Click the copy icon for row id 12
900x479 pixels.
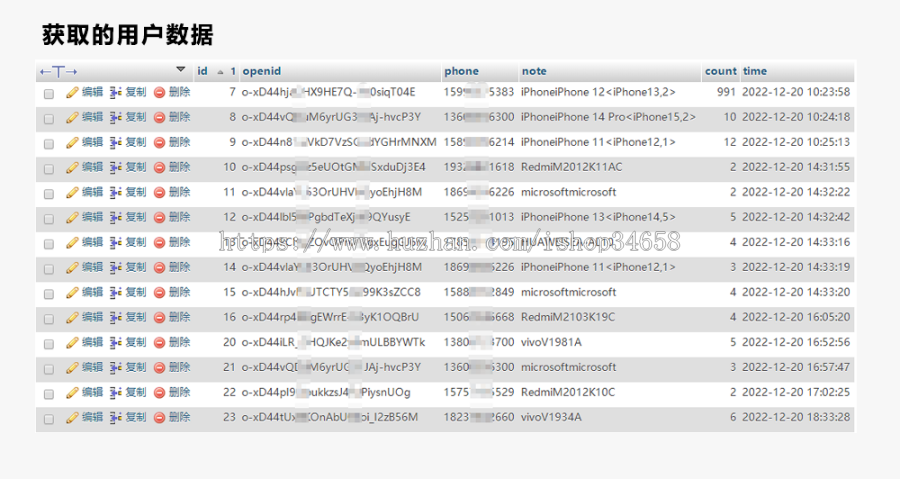point(115,217)
